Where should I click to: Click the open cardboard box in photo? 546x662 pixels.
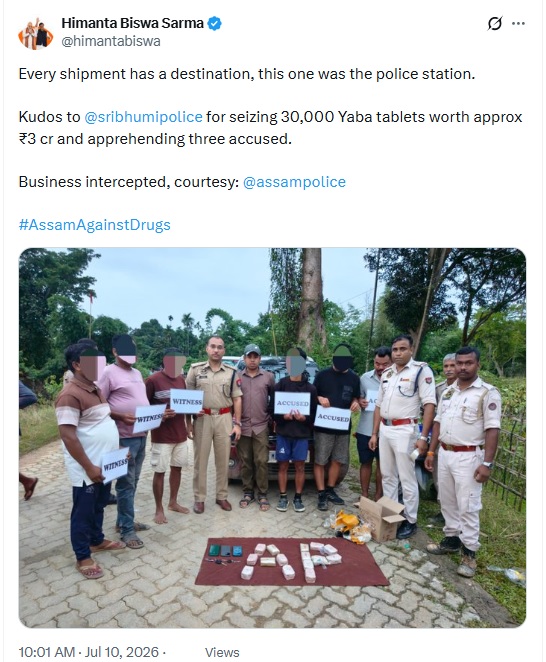(x=380, y=518)
